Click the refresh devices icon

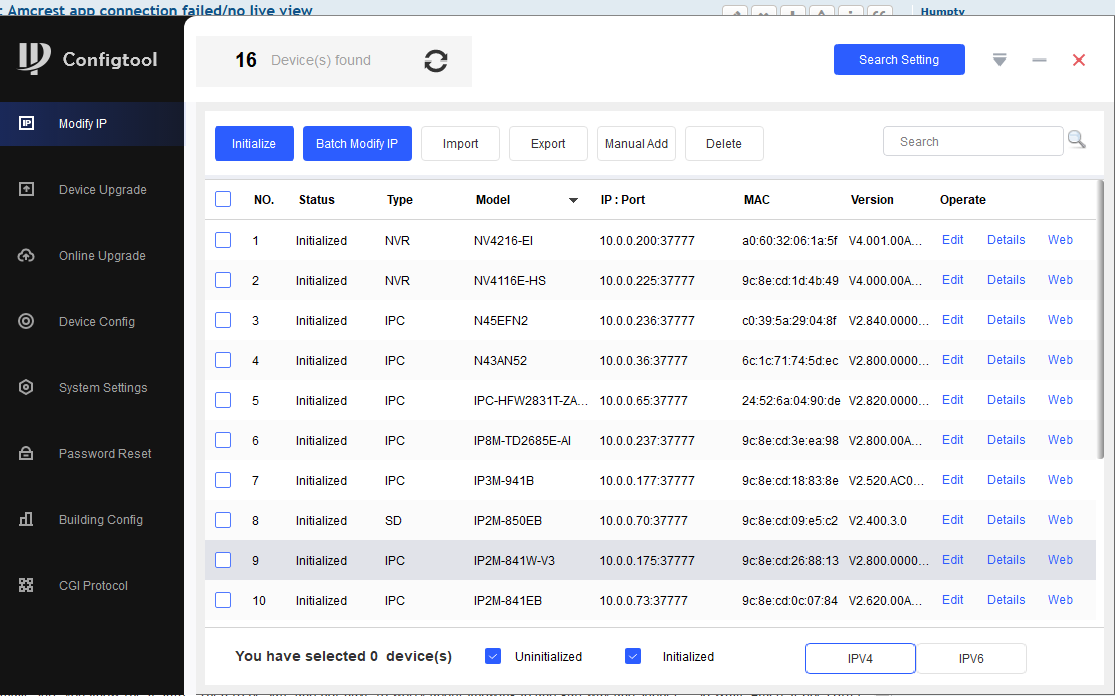click(436, 61)
